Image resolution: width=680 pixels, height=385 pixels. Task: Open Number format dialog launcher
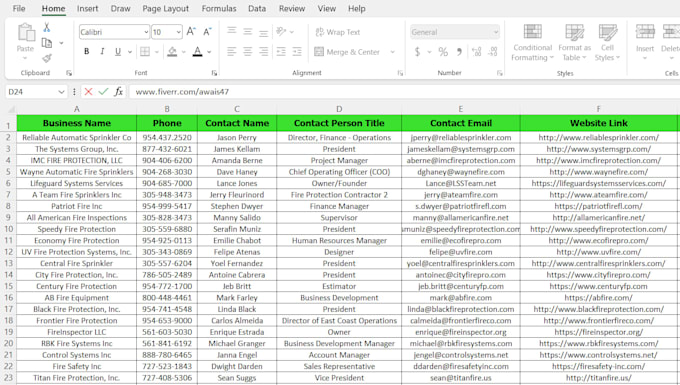(500, 73)
